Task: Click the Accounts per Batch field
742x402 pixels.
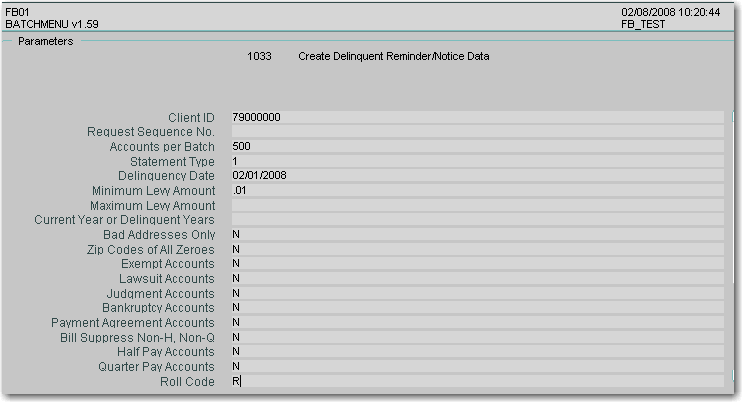Action: click(x=476, y=147)
